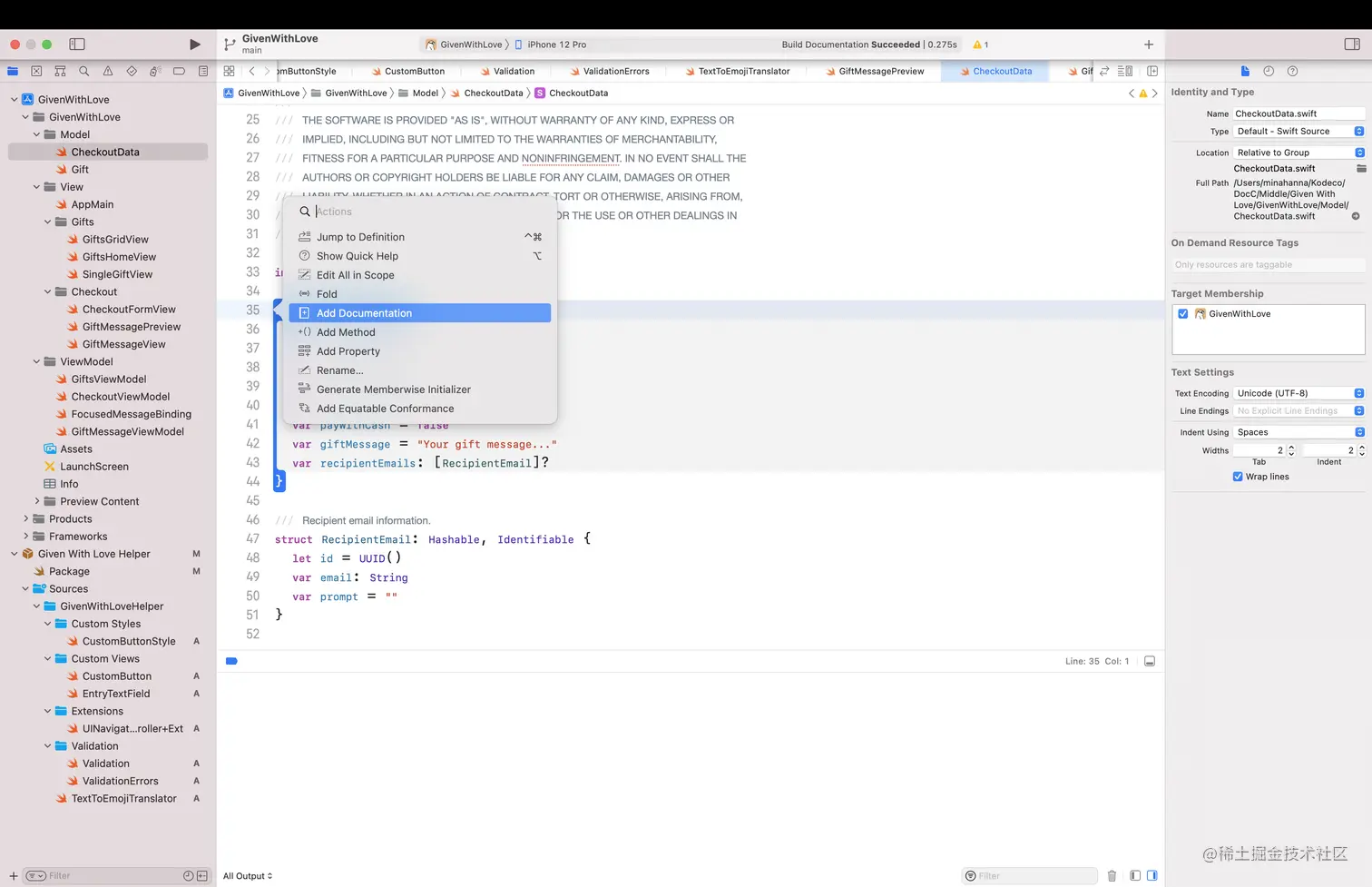This screenshot has width=1372, height=887.
Task: Open the All Output console dropdown
Action: pos(248,876)
